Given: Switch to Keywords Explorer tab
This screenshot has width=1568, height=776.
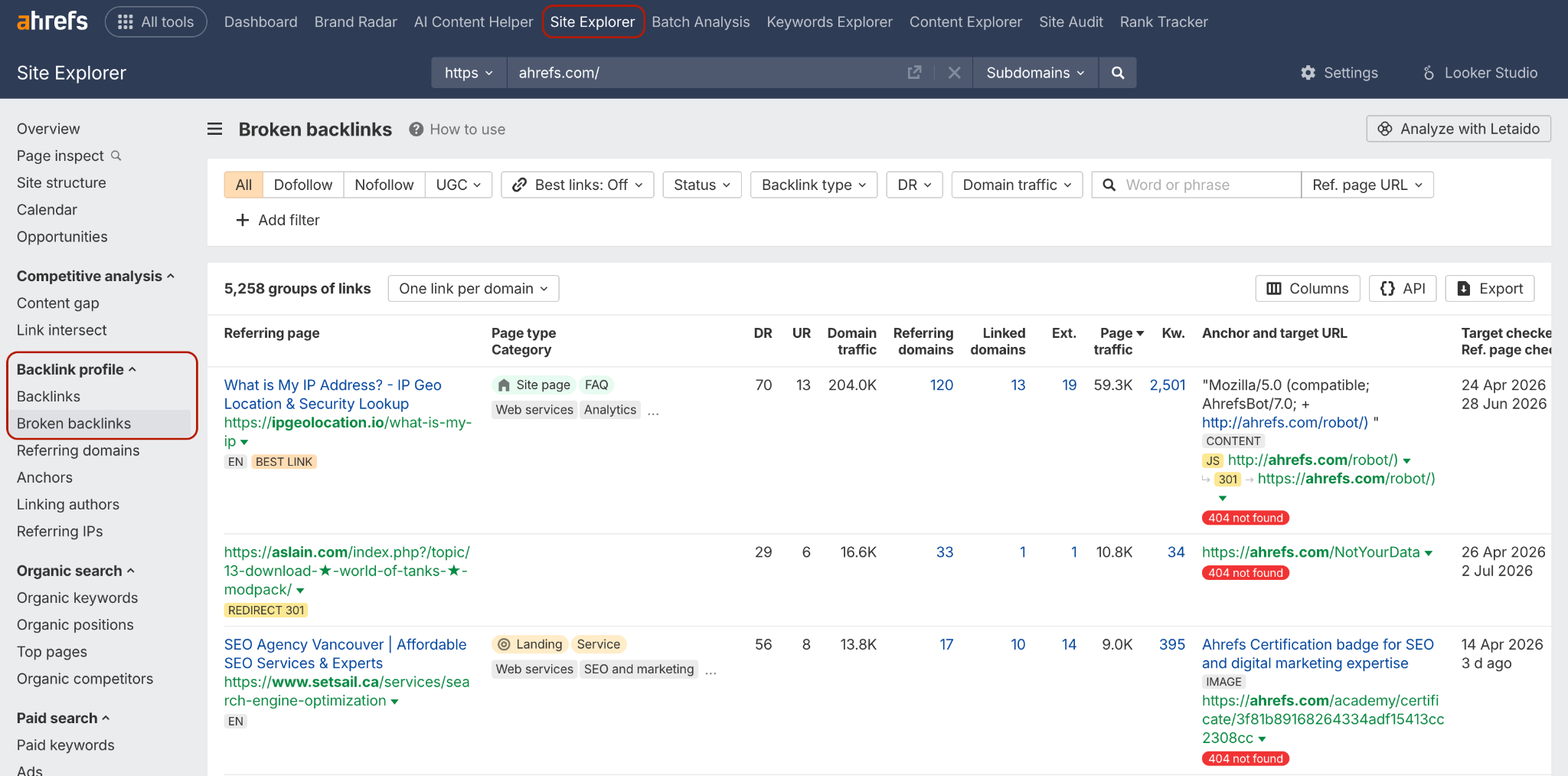Looking at the screenshot, I should (830, 22).
